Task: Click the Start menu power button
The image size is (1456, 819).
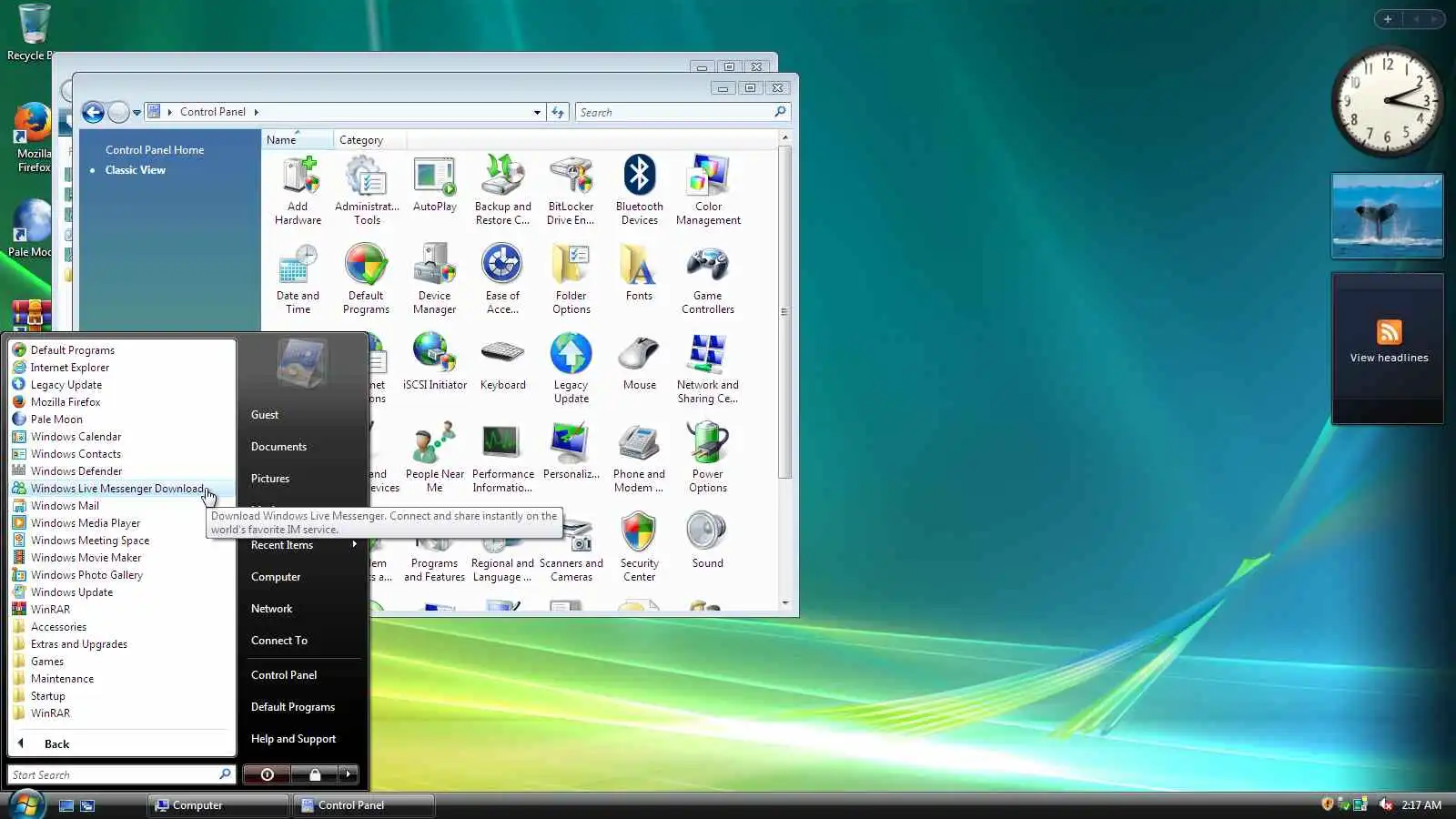Action: click(267, 774)
